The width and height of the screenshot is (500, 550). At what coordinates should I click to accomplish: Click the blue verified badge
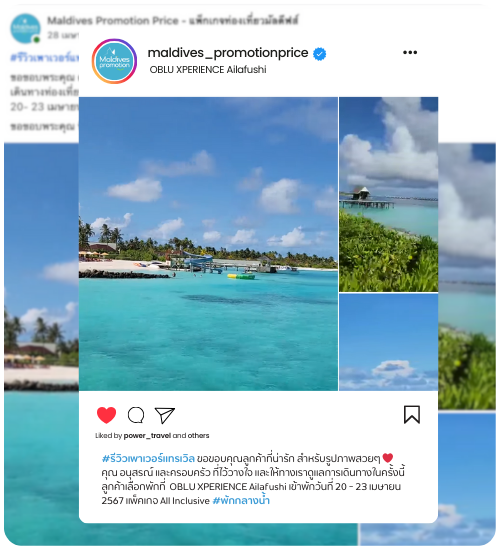tap(319, 54)
